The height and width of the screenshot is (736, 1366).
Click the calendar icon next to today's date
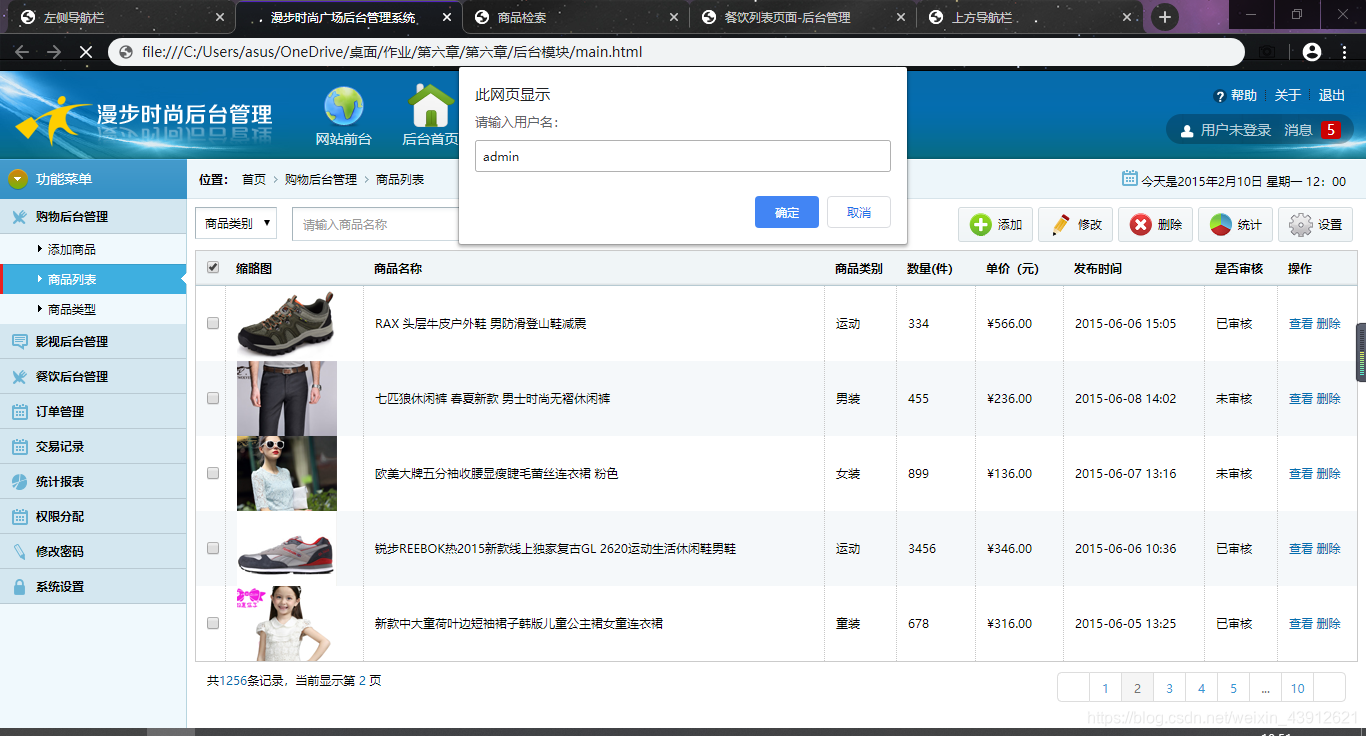1130,179
